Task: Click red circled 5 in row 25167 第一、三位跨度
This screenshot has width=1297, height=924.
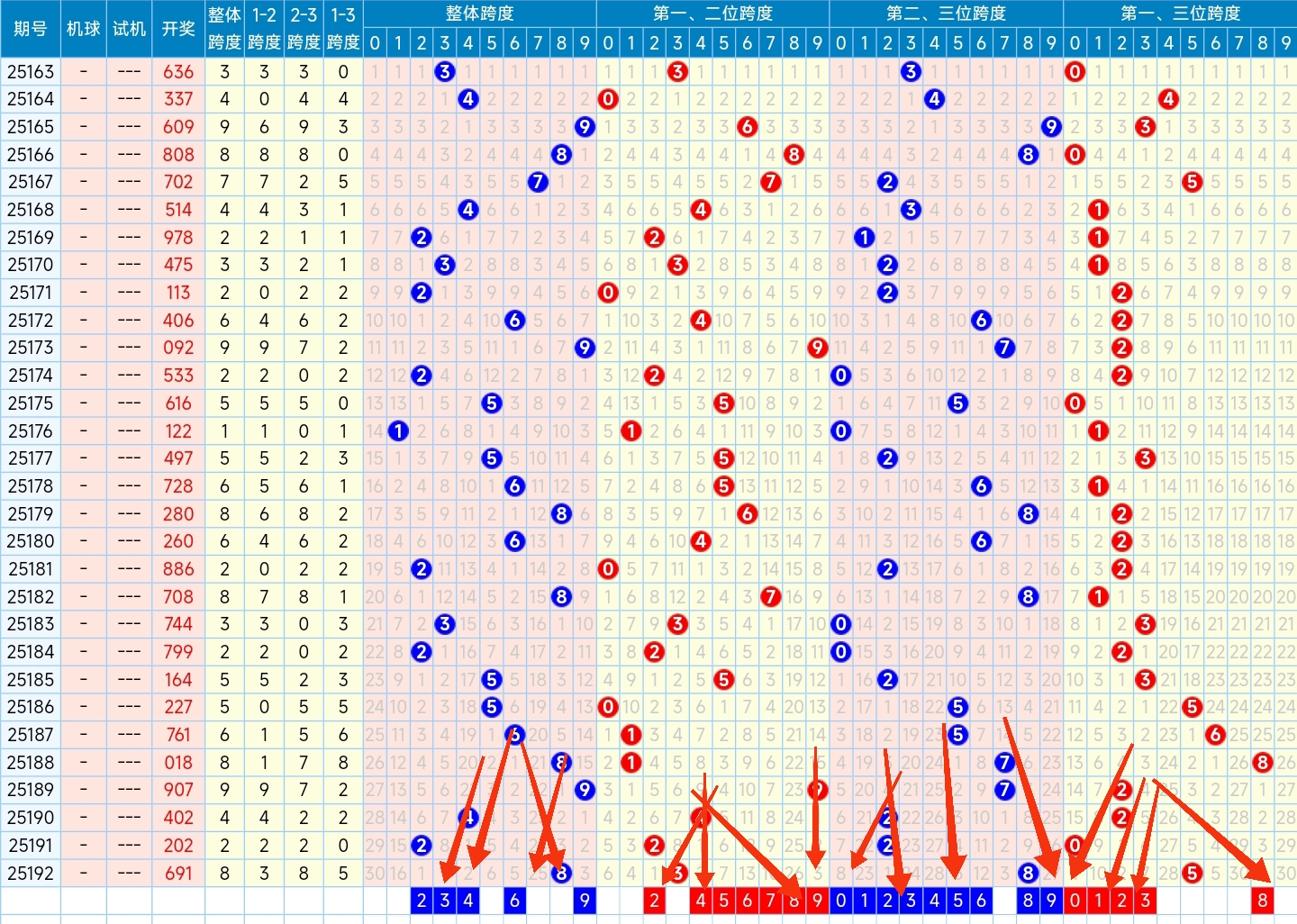Action: point(1193,182)
